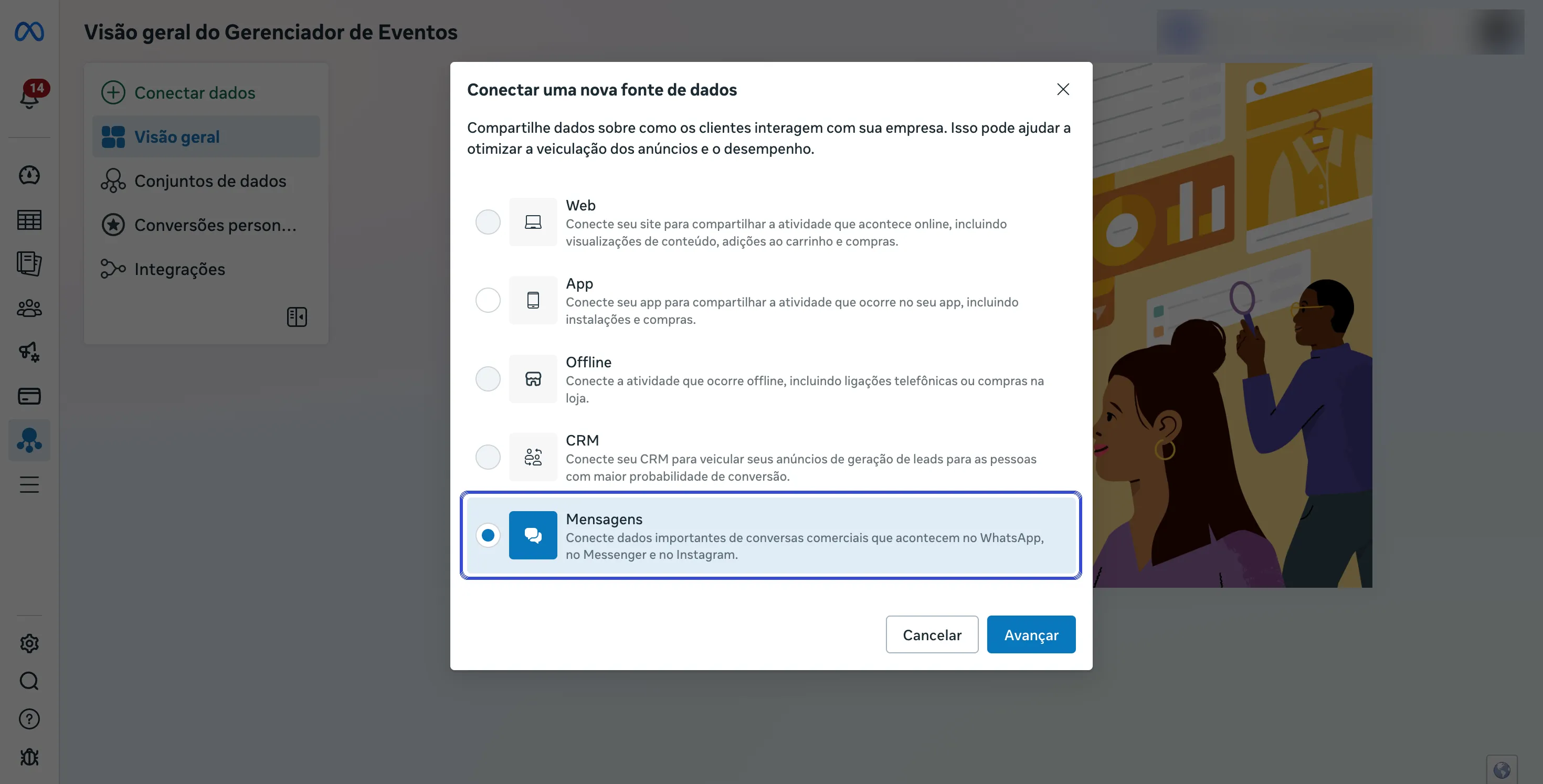Click the report a bug icon

(29, 757)
